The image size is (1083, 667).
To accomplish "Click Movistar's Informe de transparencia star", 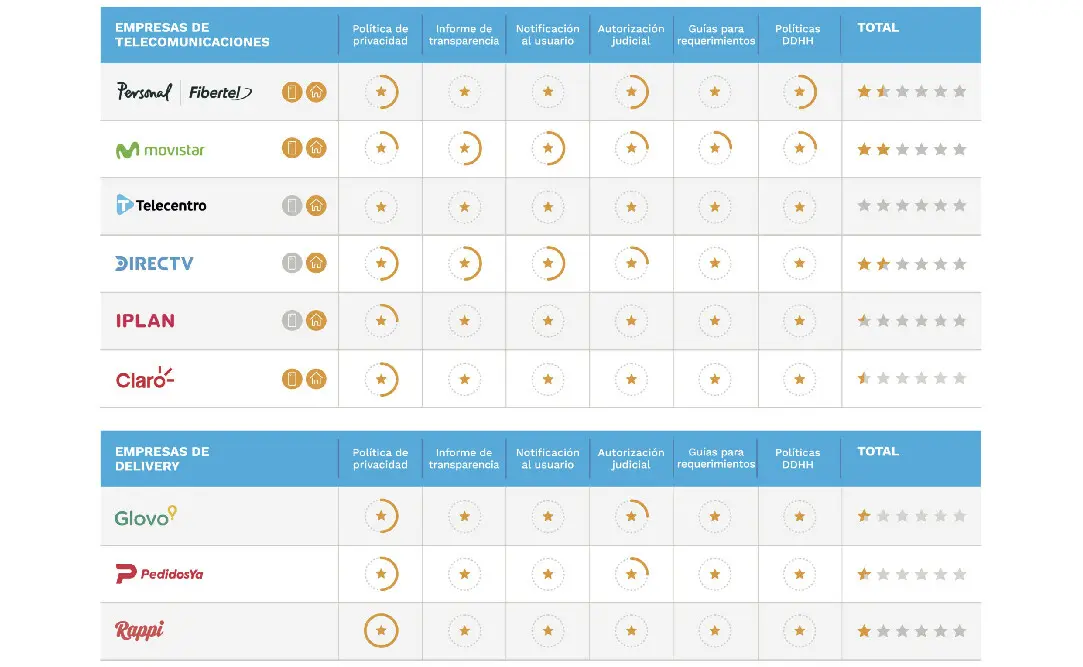I will [465, 148].
